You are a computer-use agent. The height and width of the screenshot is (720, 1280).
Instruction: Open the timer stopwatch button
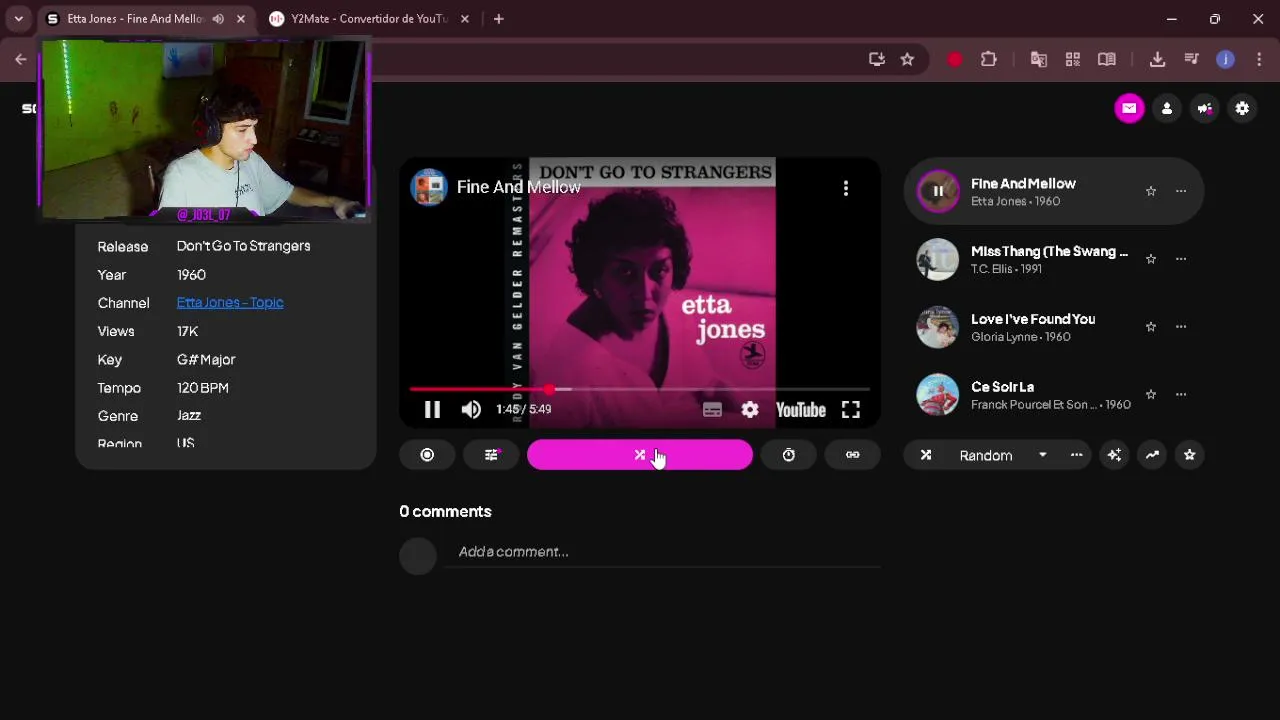(789, 455)
